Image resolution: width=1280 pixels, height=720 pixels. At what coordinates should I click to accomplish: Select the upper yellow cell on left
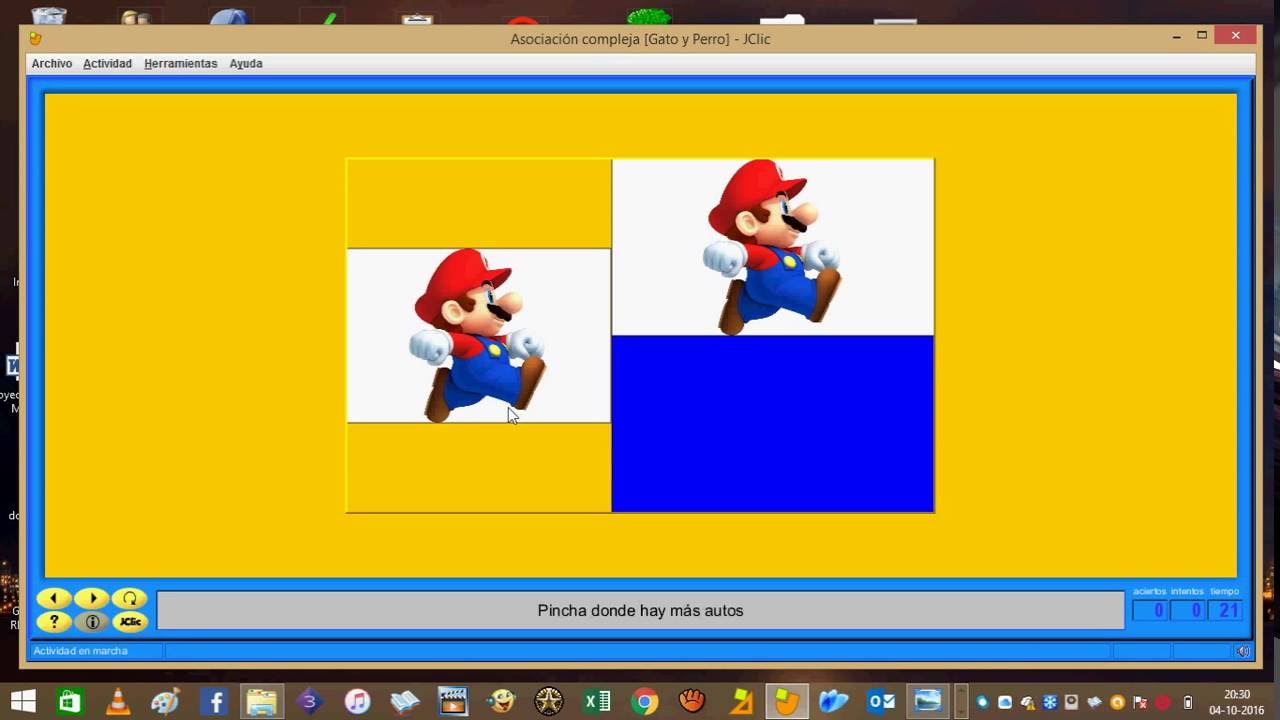pos(478,203)
